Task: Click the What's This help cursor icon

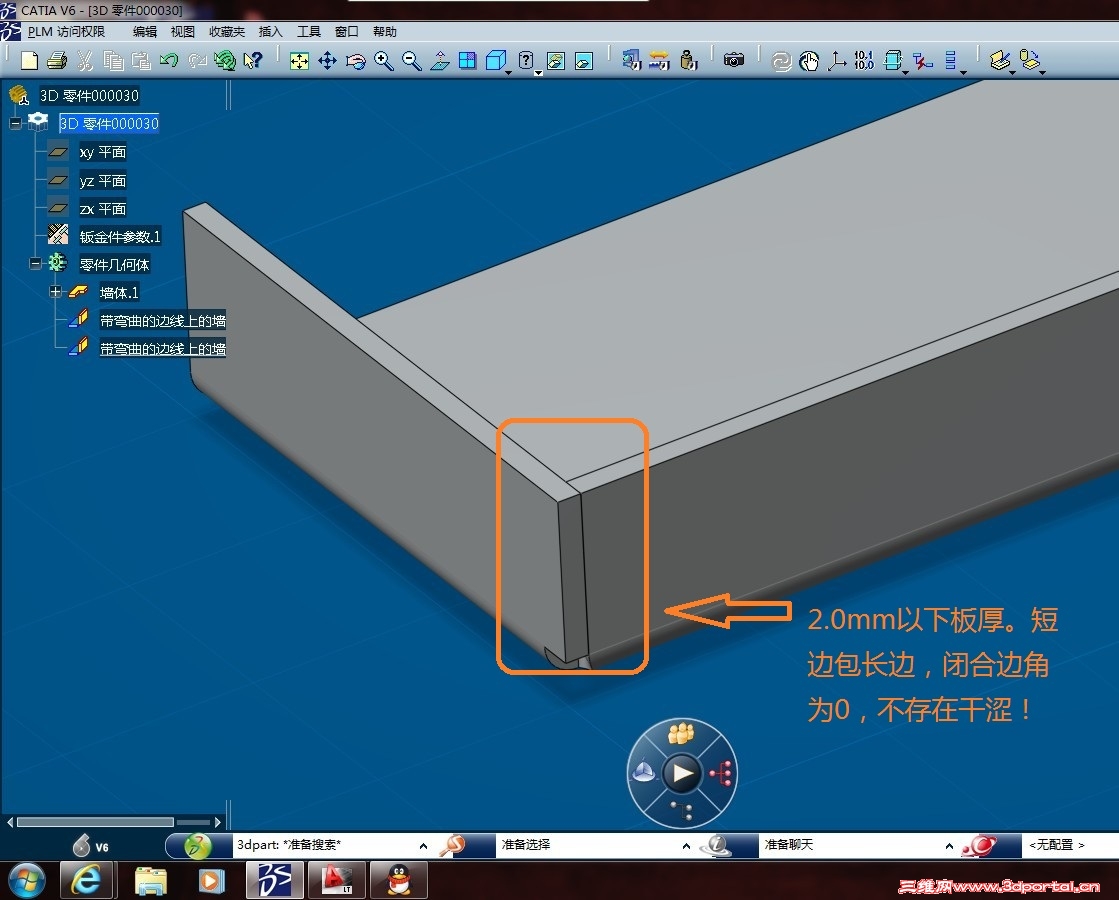Action: click(253, 61)
